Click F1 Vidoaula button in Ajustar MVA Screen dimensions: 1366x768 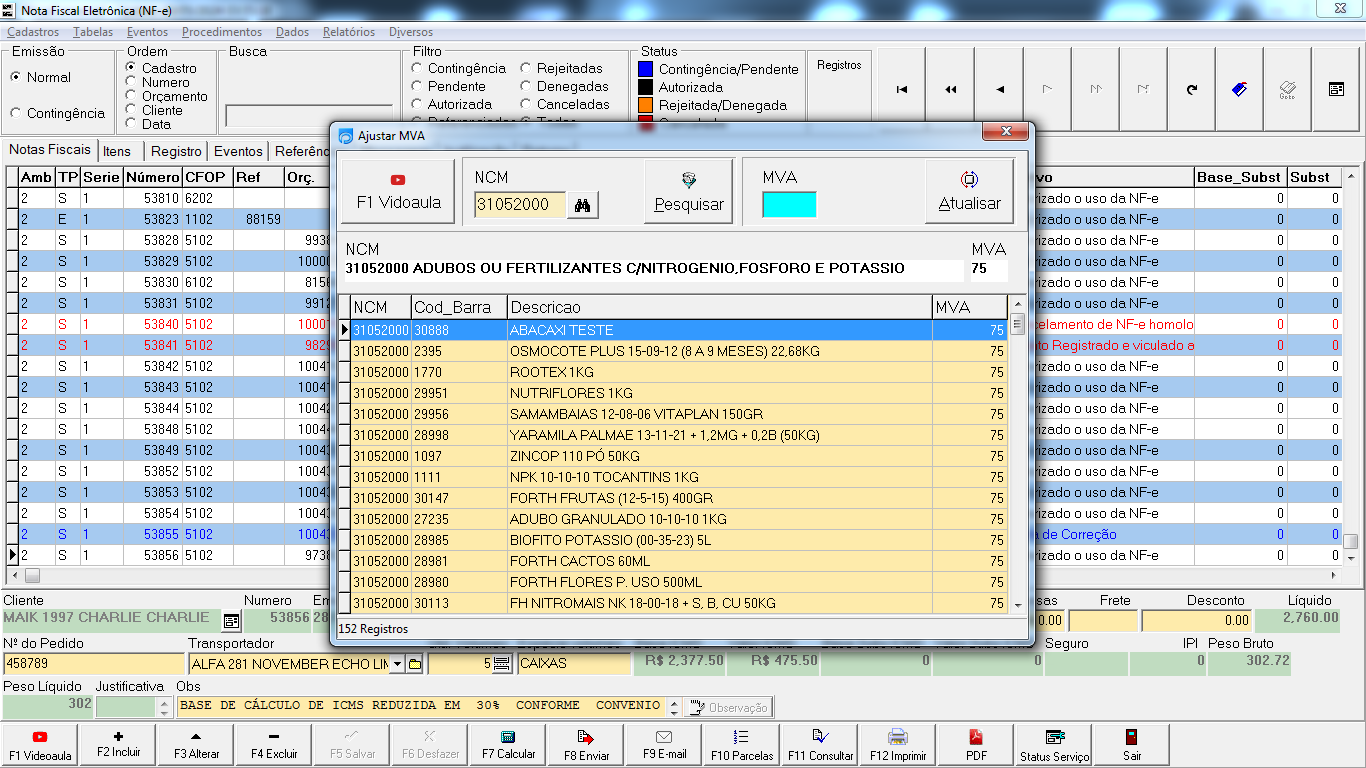click(398, 192)
